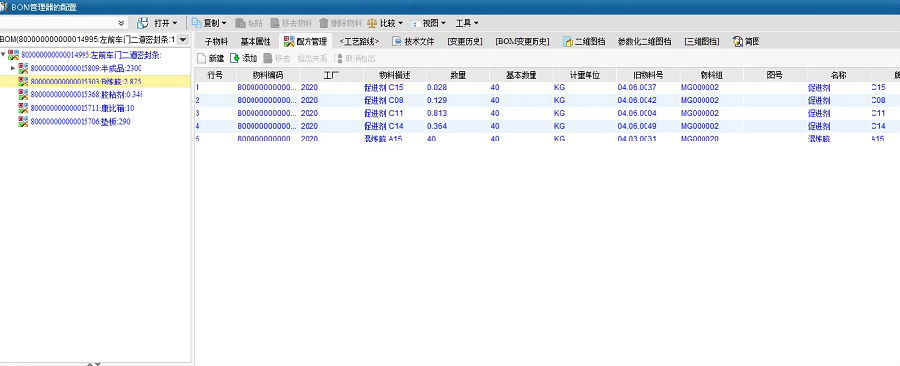Select the cell 促进剂 C15
The height and width of the screenshot is (366, 900).
(x=385, y=88)
